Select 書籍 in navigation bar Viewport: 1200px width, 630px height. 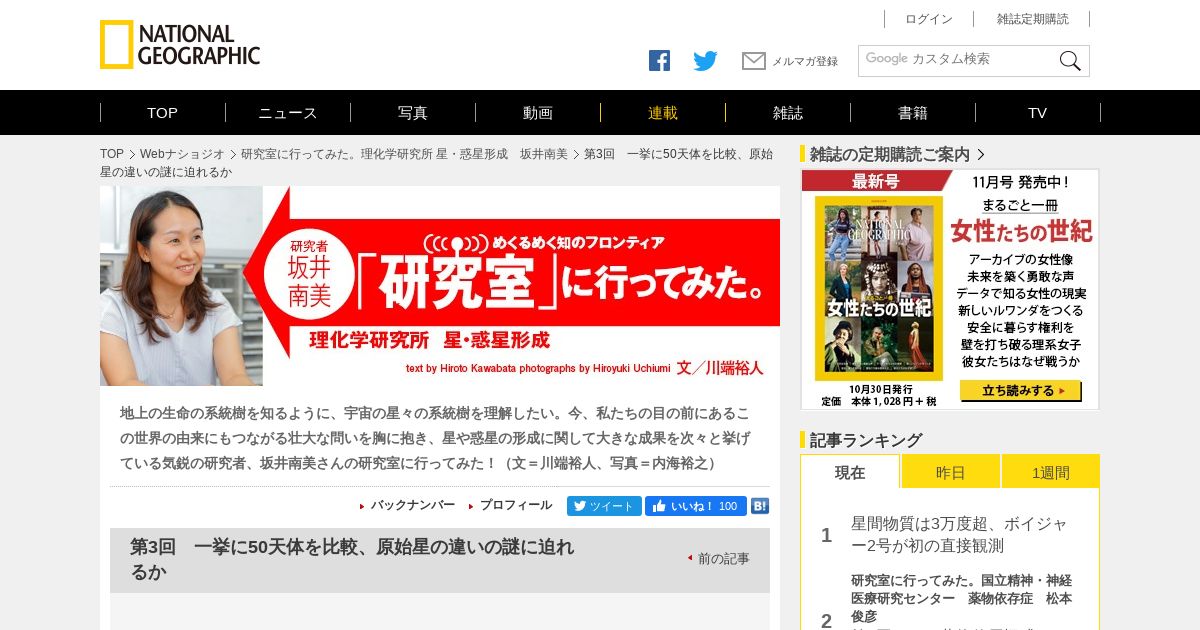click(x=913, y=113)
